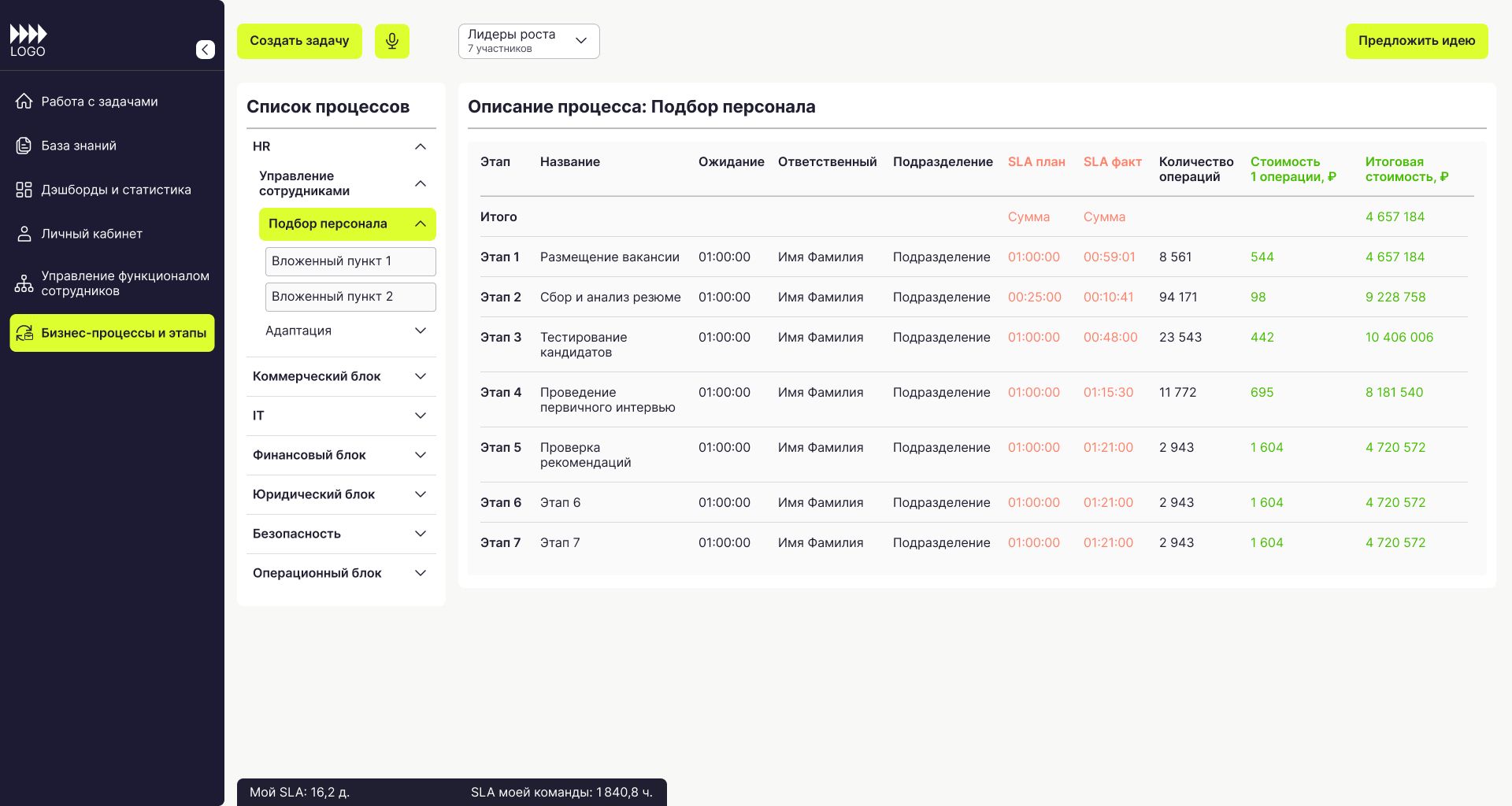Click the org-chart icon for Управление функционалом
Image resolution: width=1512 pixels, height=806 pixels.
pos(24,283)
